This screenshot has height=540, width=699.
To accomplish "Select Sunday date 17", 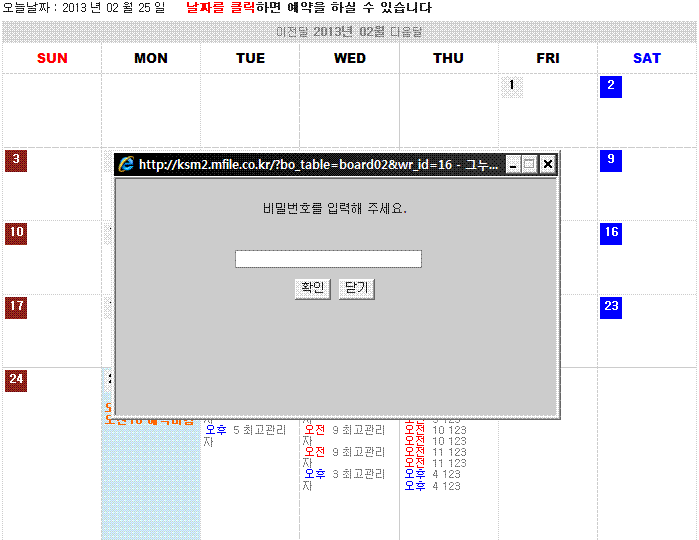I will 16,308.
